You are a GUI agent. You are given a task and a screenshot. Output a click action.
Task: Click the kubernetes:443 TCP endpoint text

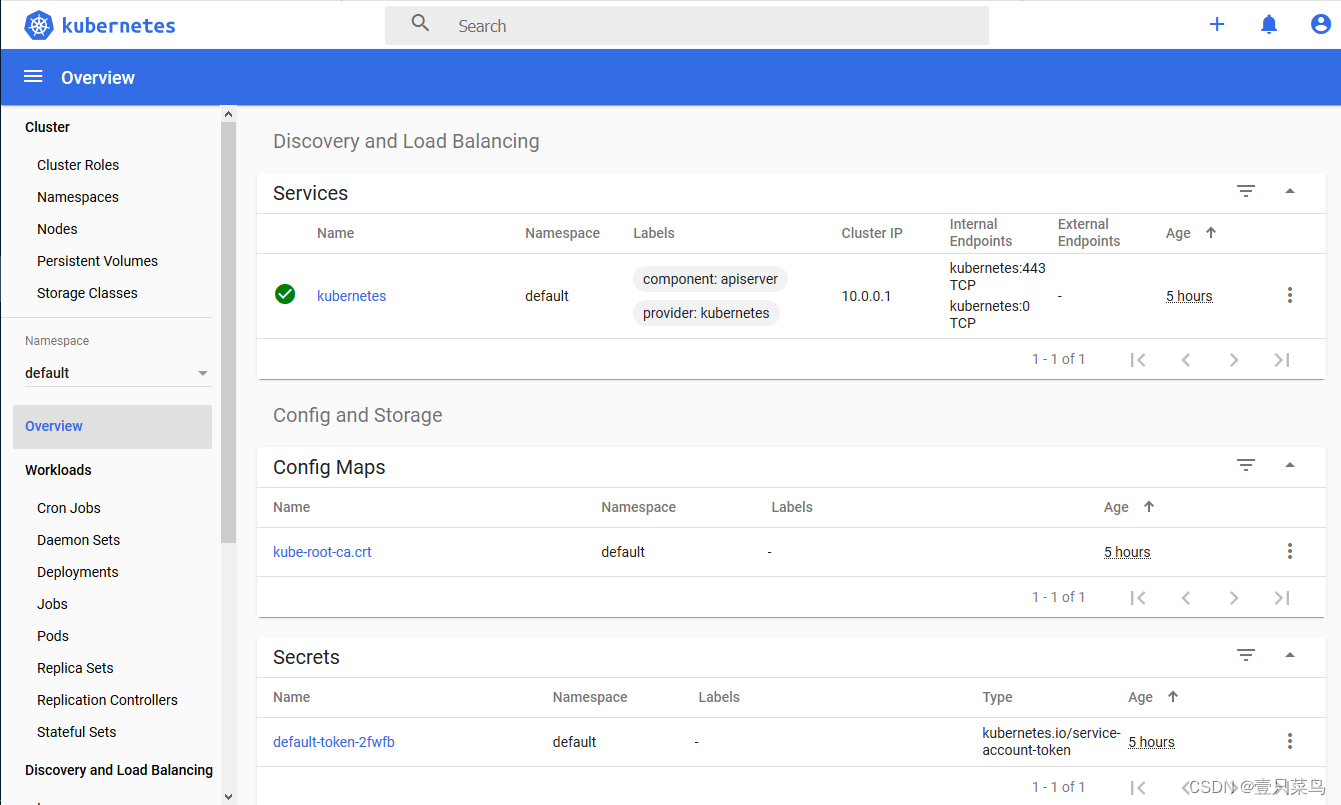pyautogui.click(x=997, y=276)
